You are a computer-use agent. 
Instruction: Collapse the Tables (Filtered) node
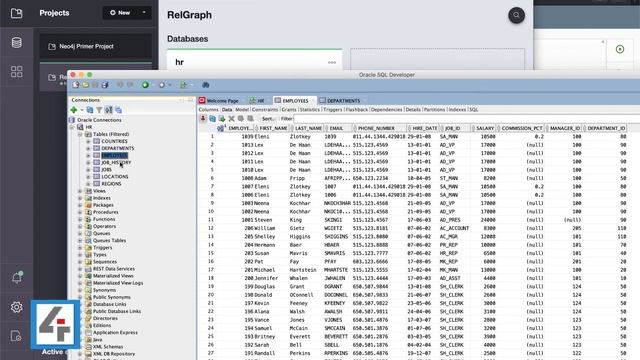point(80,134)
